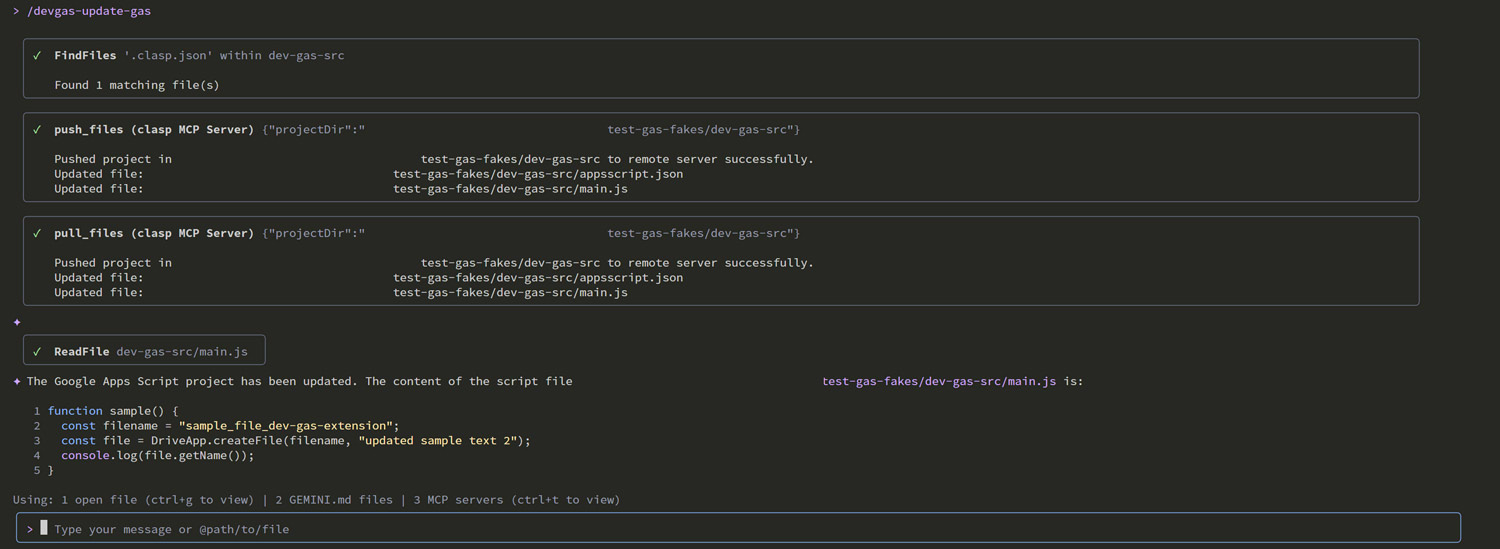Click the push_files (clasp MCP Server) label
Viewport: 1500px width, 549px height.
pos(154,130)
